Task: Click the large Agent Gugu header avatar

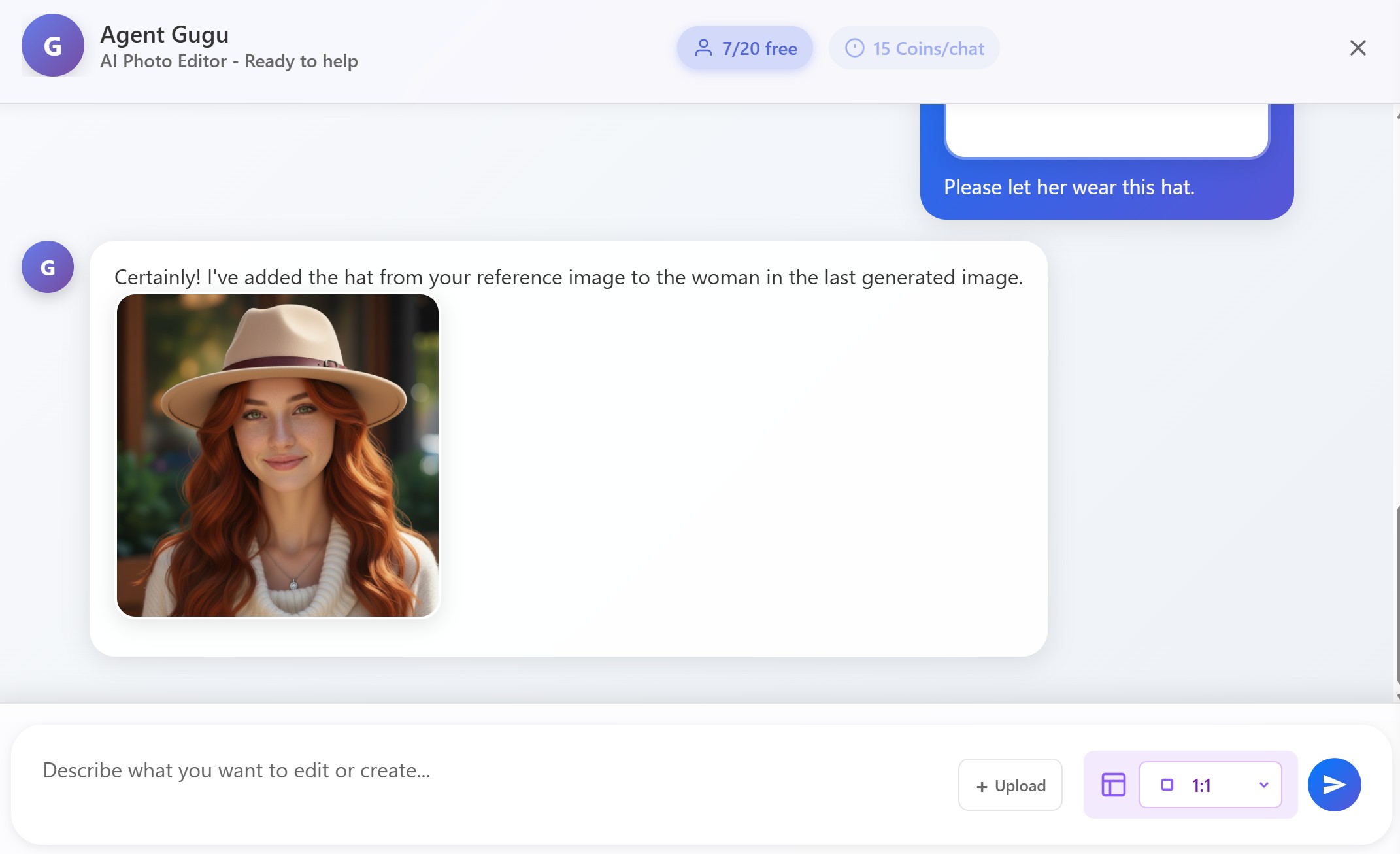Action: tap(53, 45)
